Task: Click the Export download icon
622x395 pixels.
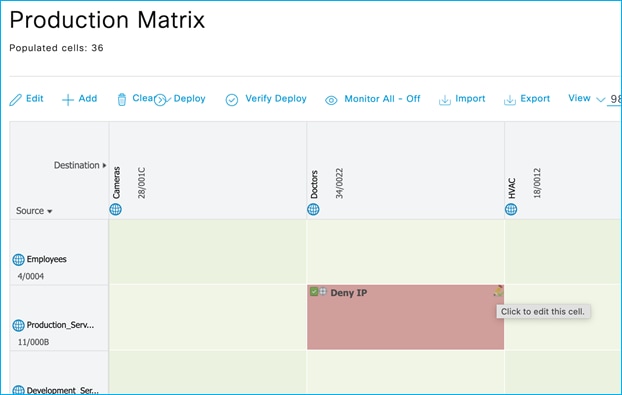Action: coord(510,100)
